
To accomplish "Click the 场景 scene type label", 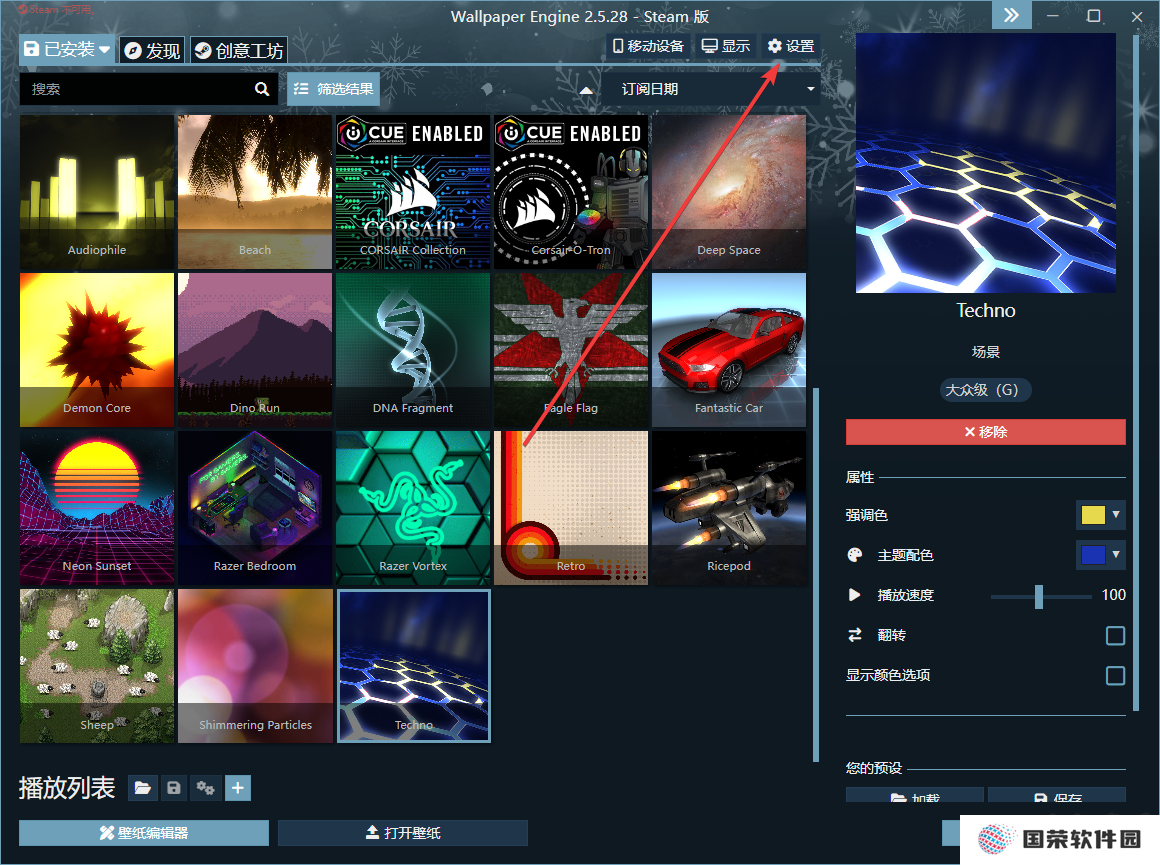I will [x=985, y=352].
